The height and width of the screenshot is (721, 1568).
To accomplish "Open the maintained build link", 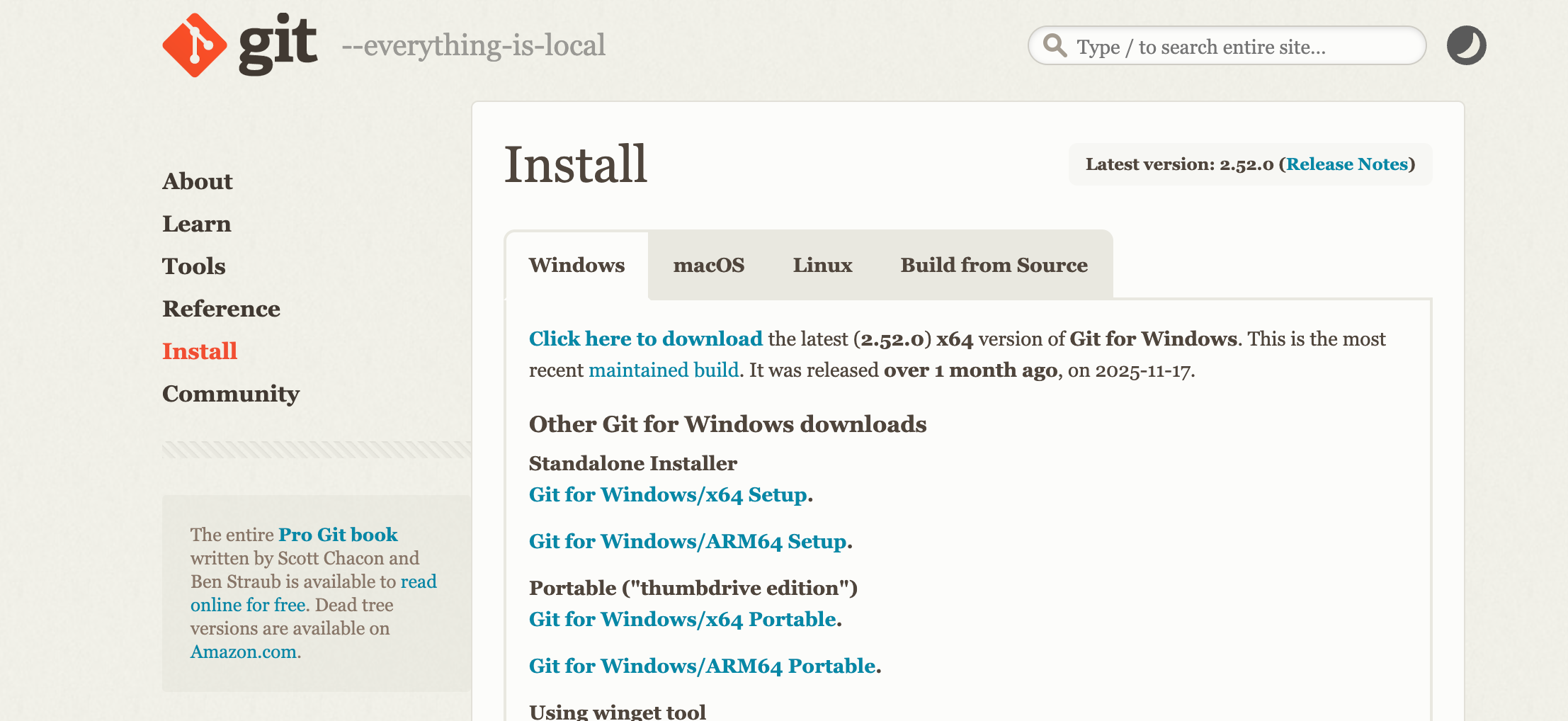I will [664, 370].
